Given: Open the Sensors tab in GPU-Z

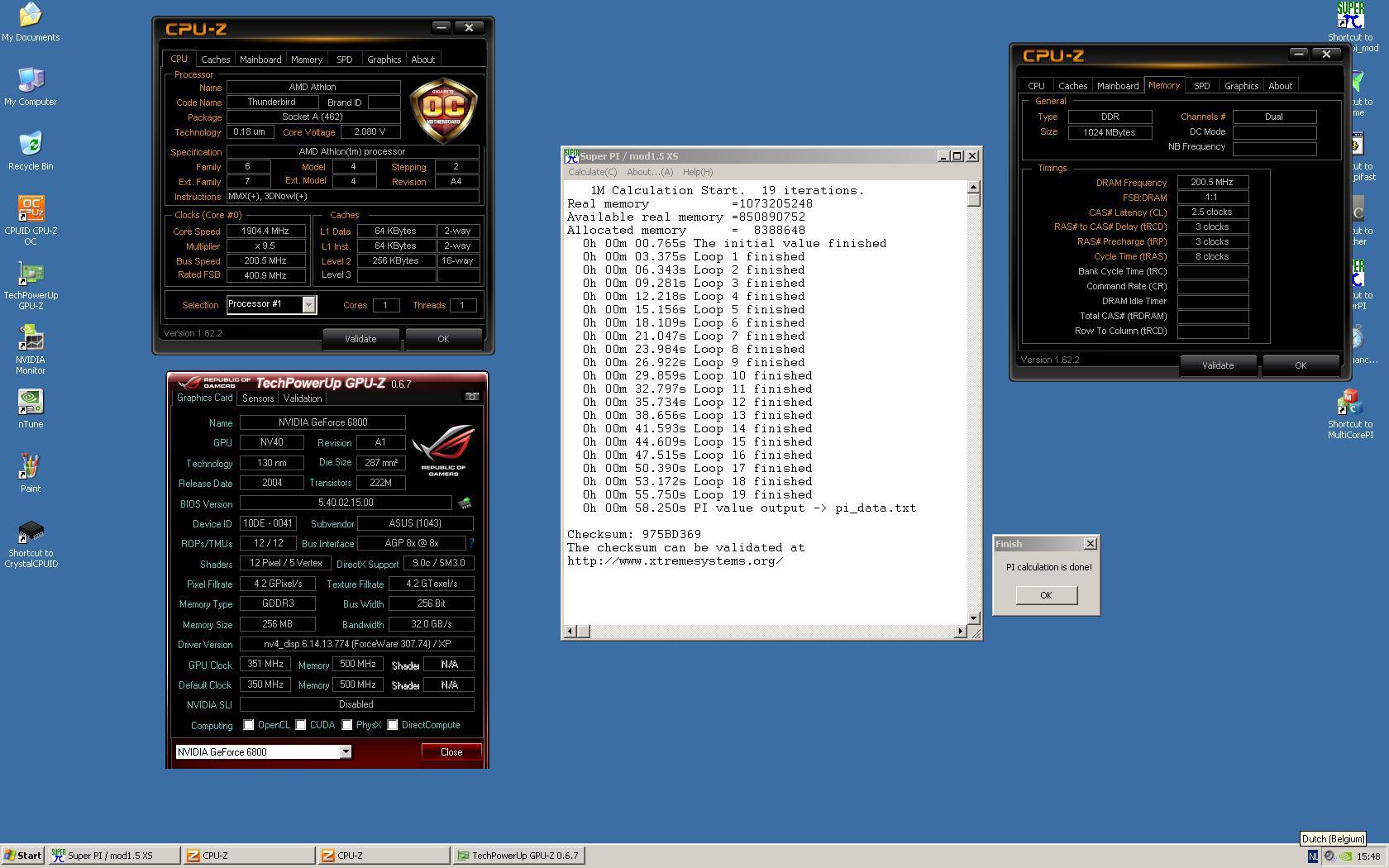Looking at the screenshot, I should pyautogui.click(x=258, y=398).
